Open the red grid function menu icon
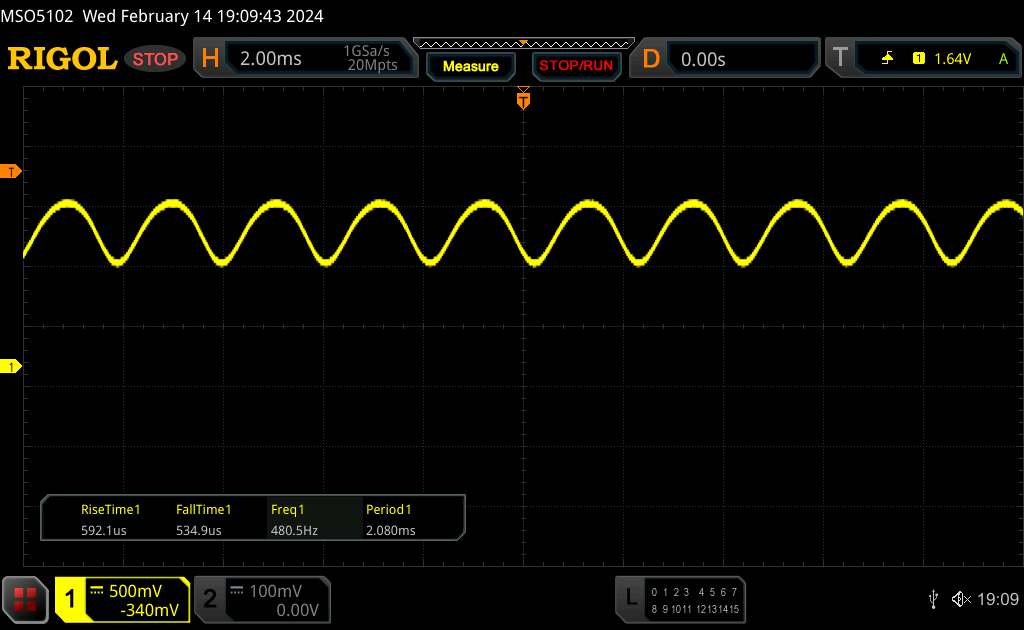 [26, 599]
